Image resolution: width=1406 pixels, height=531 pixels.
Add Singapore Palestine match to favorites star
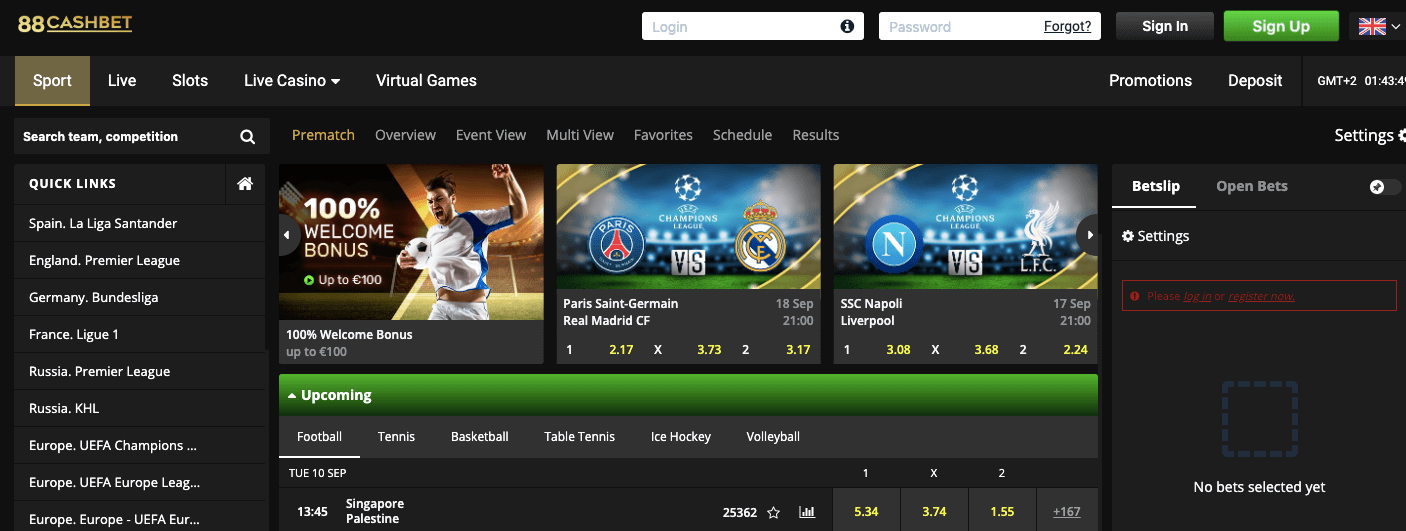[773, 512]
